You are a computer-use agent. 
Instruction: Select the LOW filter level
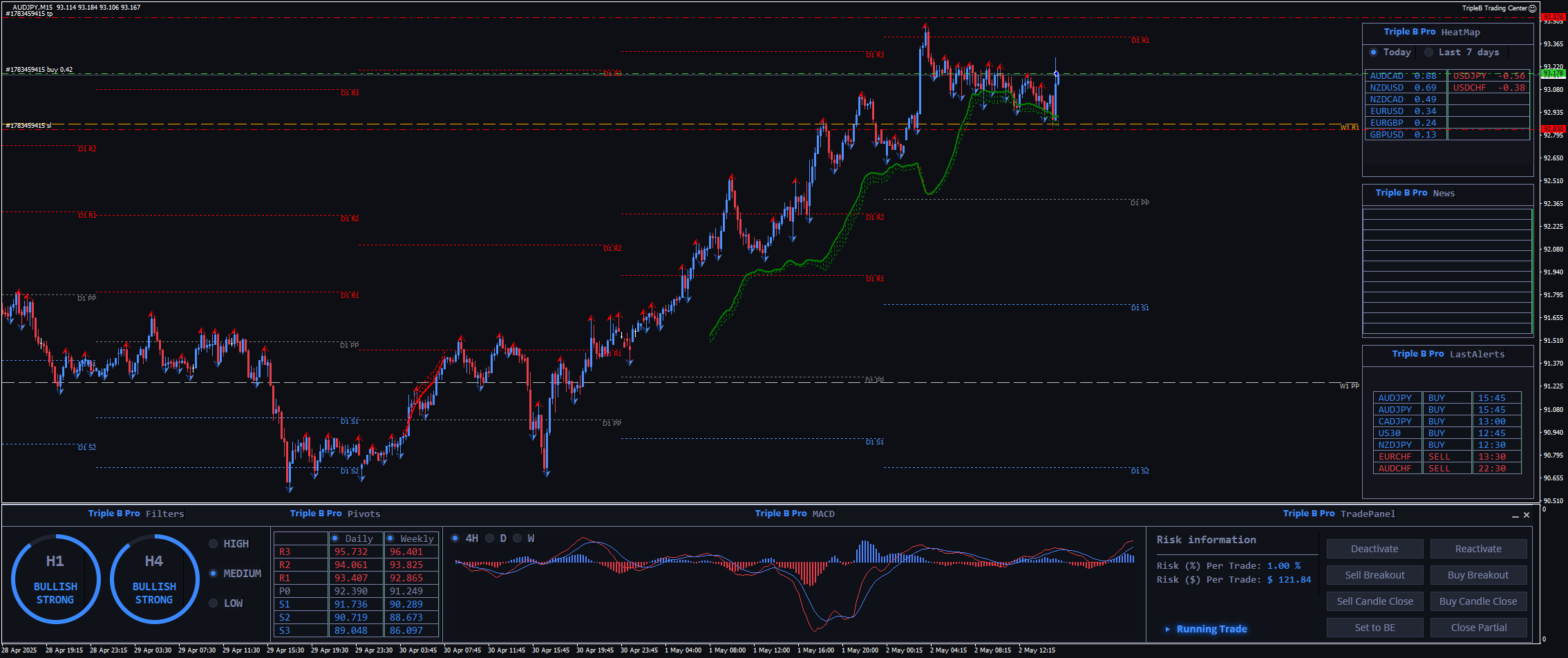[x=214, y=603]
